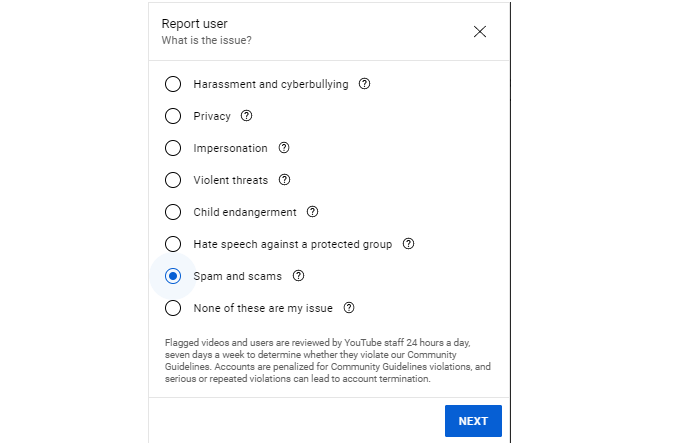Show help info for Violent threats
The image size is (700, 443).
point(285,180)
